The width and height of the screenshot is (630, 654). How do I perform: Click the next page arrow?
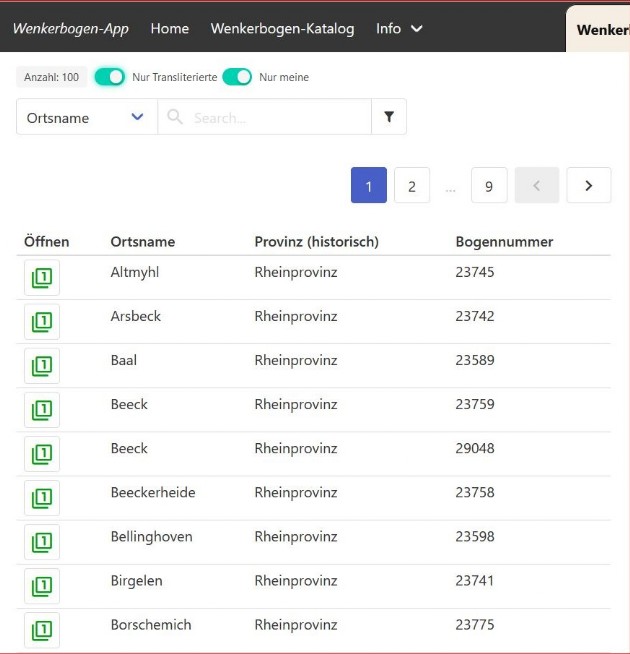pos(589,185)
